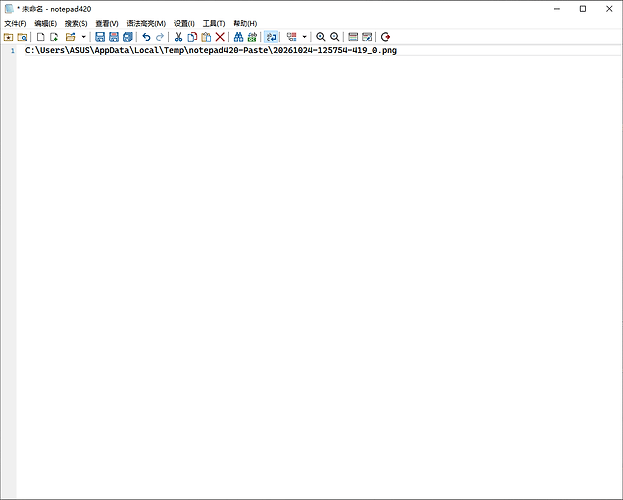Copy the selection to clipboard
Screen dimensions: 623x500
(192, 37)
